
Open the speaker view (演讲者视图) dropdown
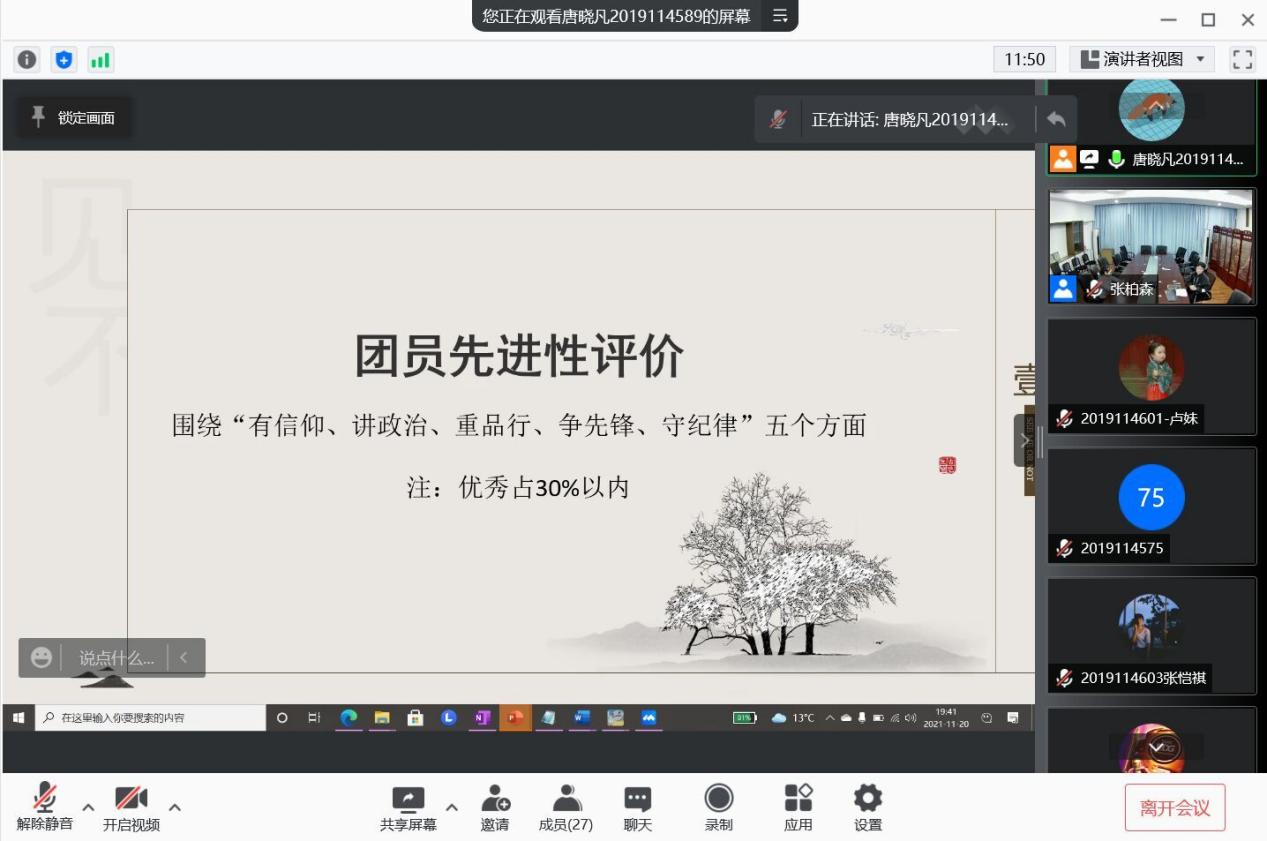tap(1142, 60)
